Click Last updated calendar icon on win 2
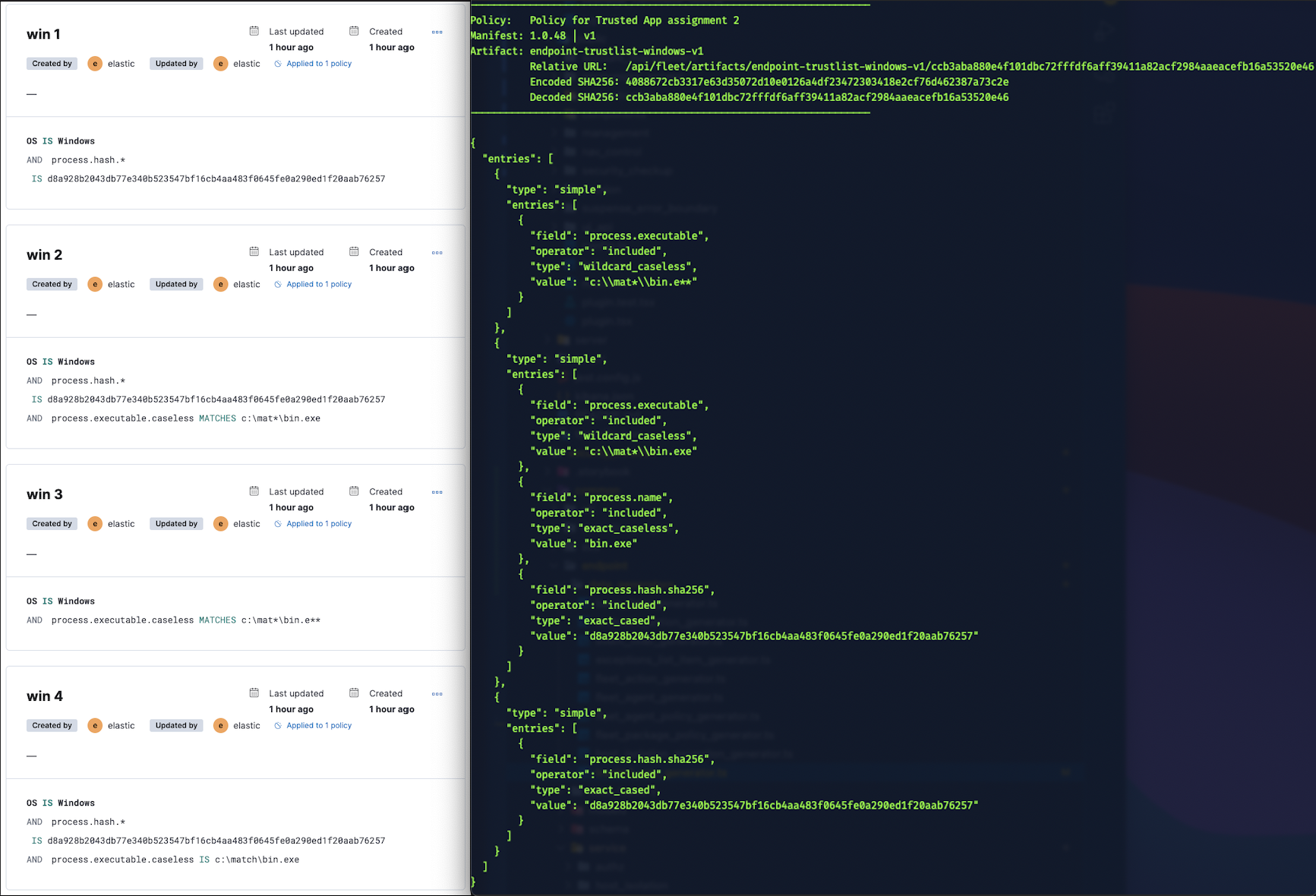This screenshot has height=896, width=1316. (254, 251)
